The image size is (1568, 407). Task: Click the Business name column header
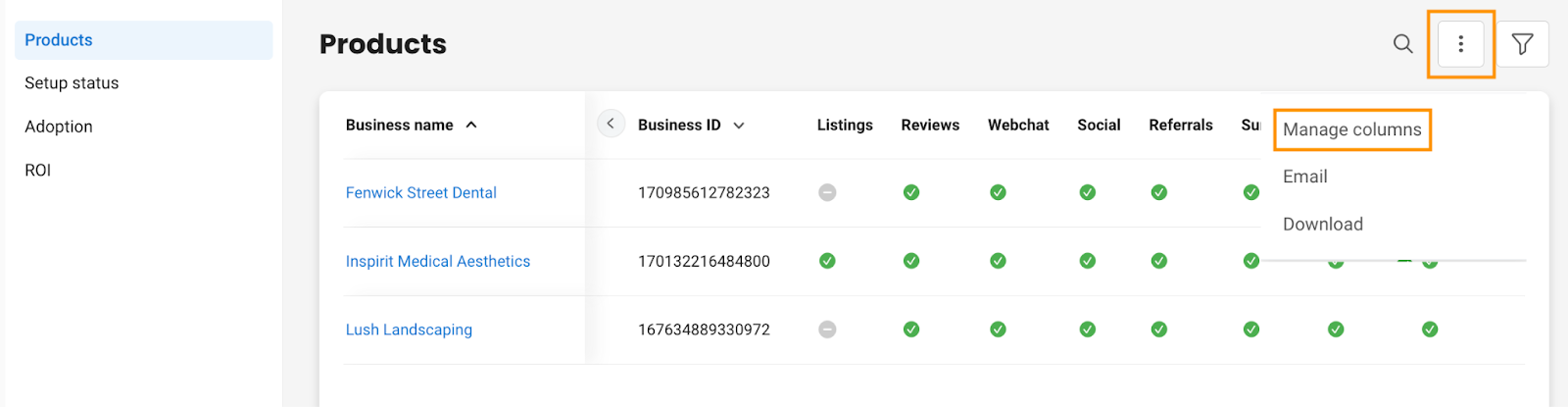(399, 125)
